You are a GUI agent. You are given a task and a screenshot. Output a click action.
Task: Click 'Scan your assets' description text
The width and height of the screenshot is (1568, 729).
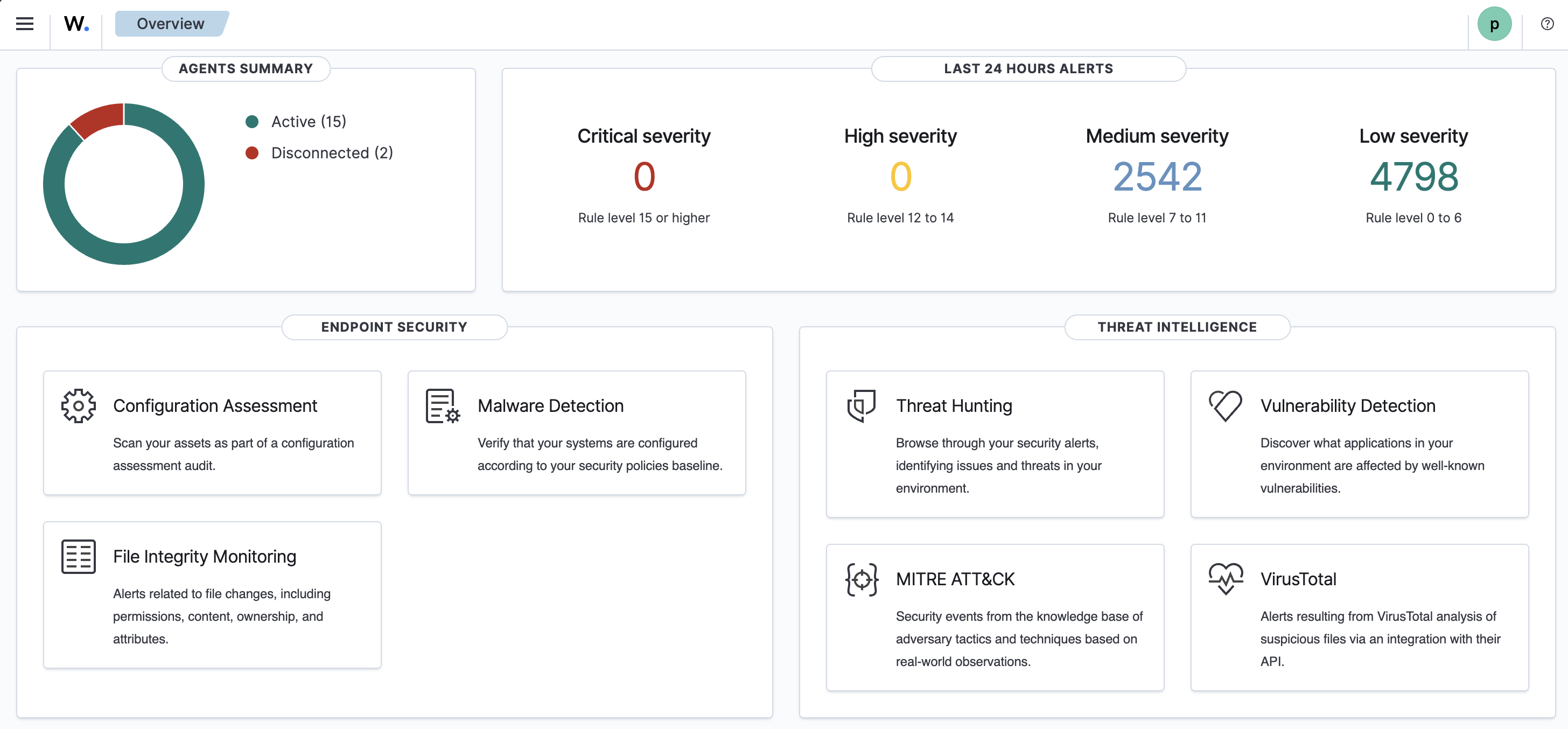click(x=234, y=454)
